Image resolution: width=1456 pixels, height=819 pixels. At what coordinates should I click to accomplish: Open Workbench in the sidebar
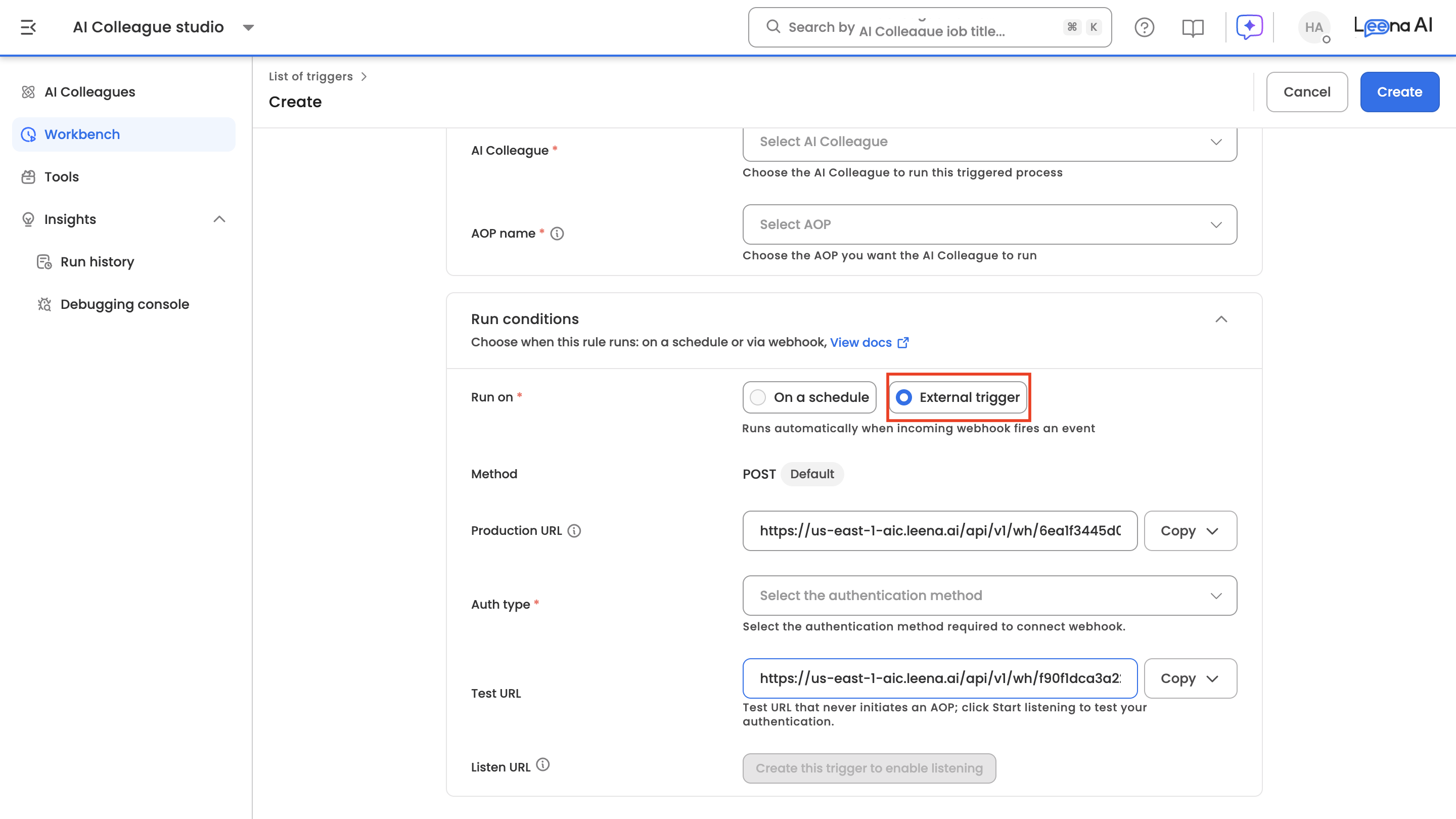124,134
